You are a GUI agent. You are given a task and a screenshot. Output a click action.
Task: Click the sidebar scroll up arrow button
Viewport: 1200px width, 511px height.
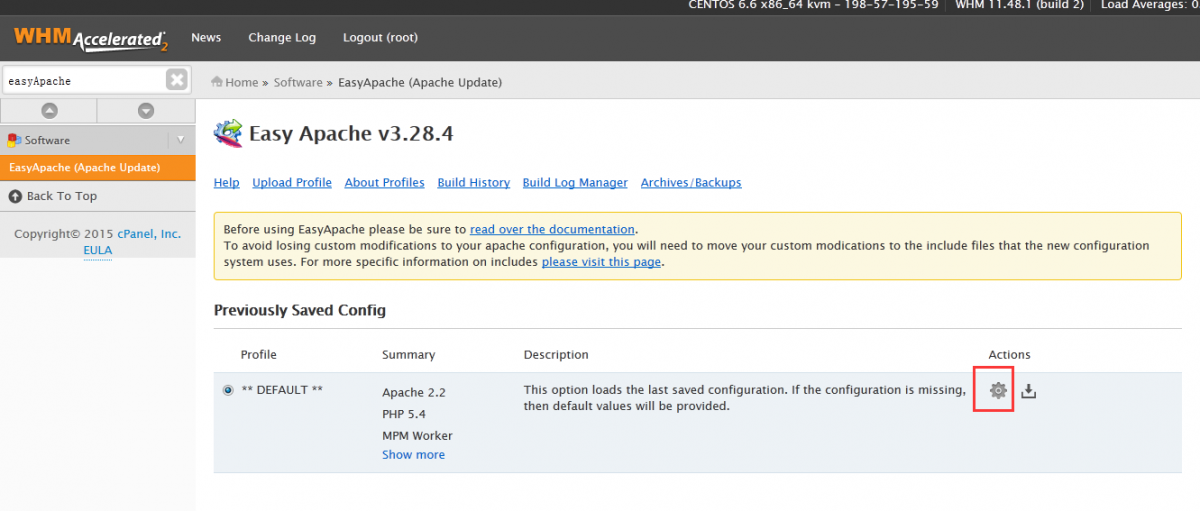(x=49, y=111)
